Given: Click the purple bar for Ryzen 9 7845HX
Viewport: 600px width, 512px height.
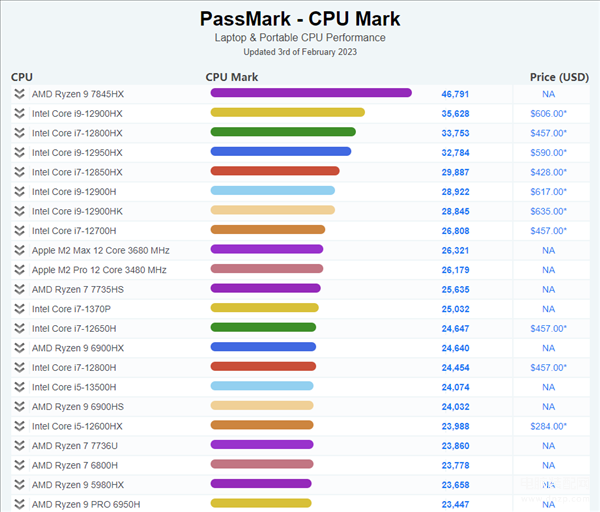Looking at the screenshot, I should point(311,93).
